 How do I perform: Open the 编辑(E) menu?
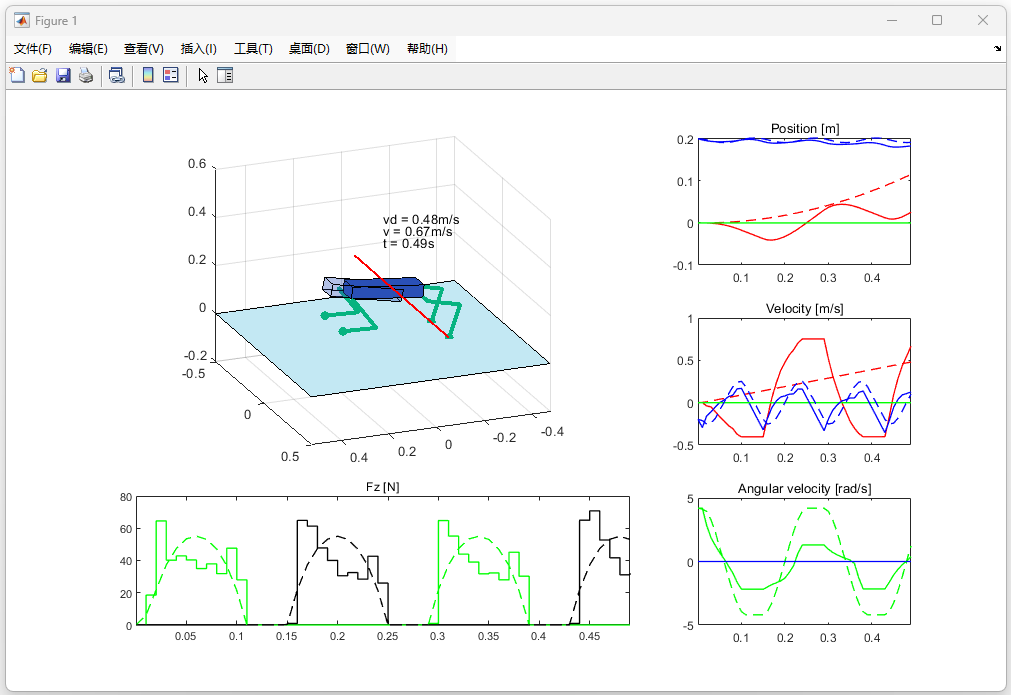tap(88, 49)
